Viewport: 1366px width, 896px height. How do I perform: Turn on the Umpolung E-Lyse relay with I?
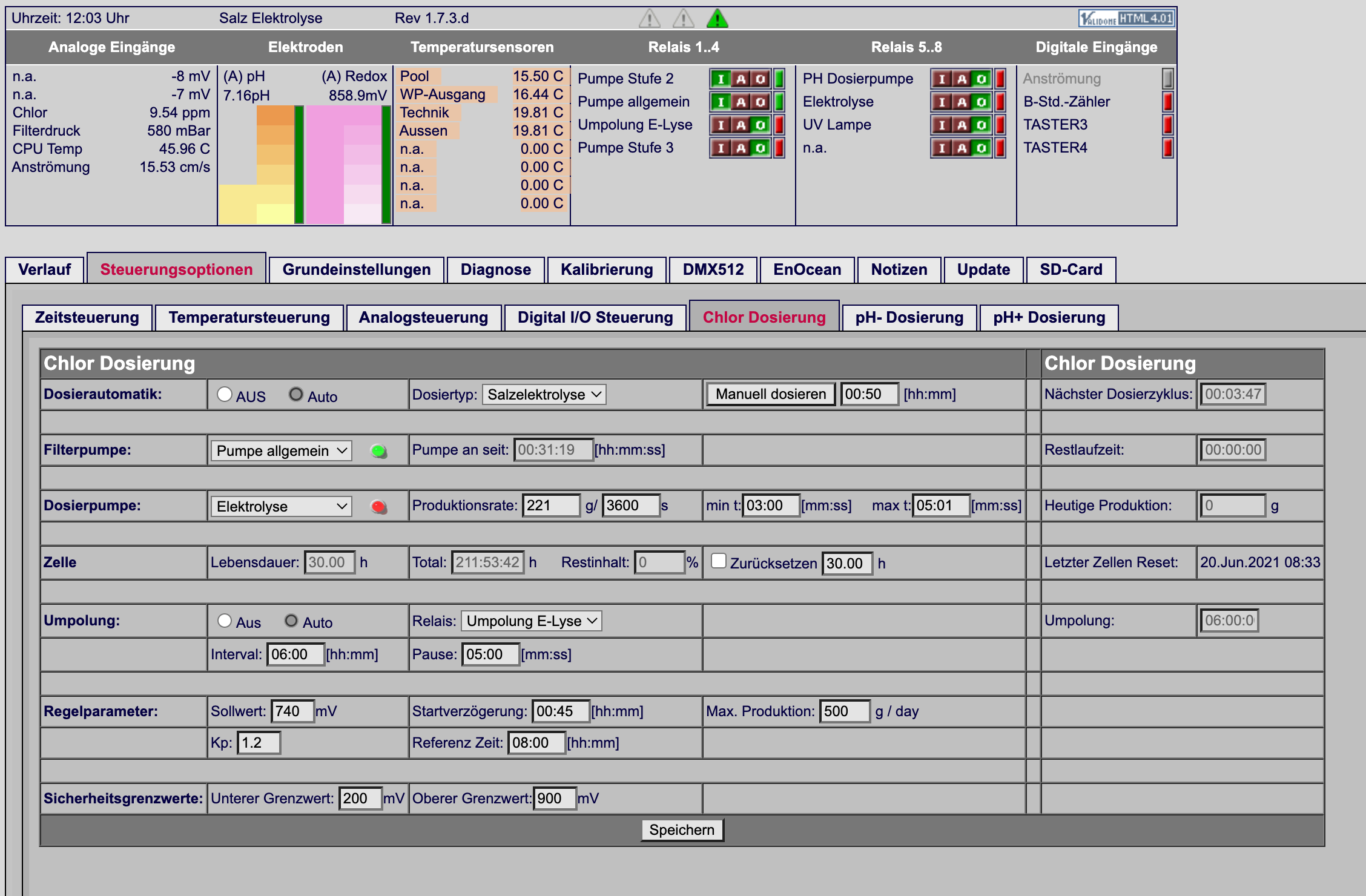pyautogui.click(x=721, y=125)
